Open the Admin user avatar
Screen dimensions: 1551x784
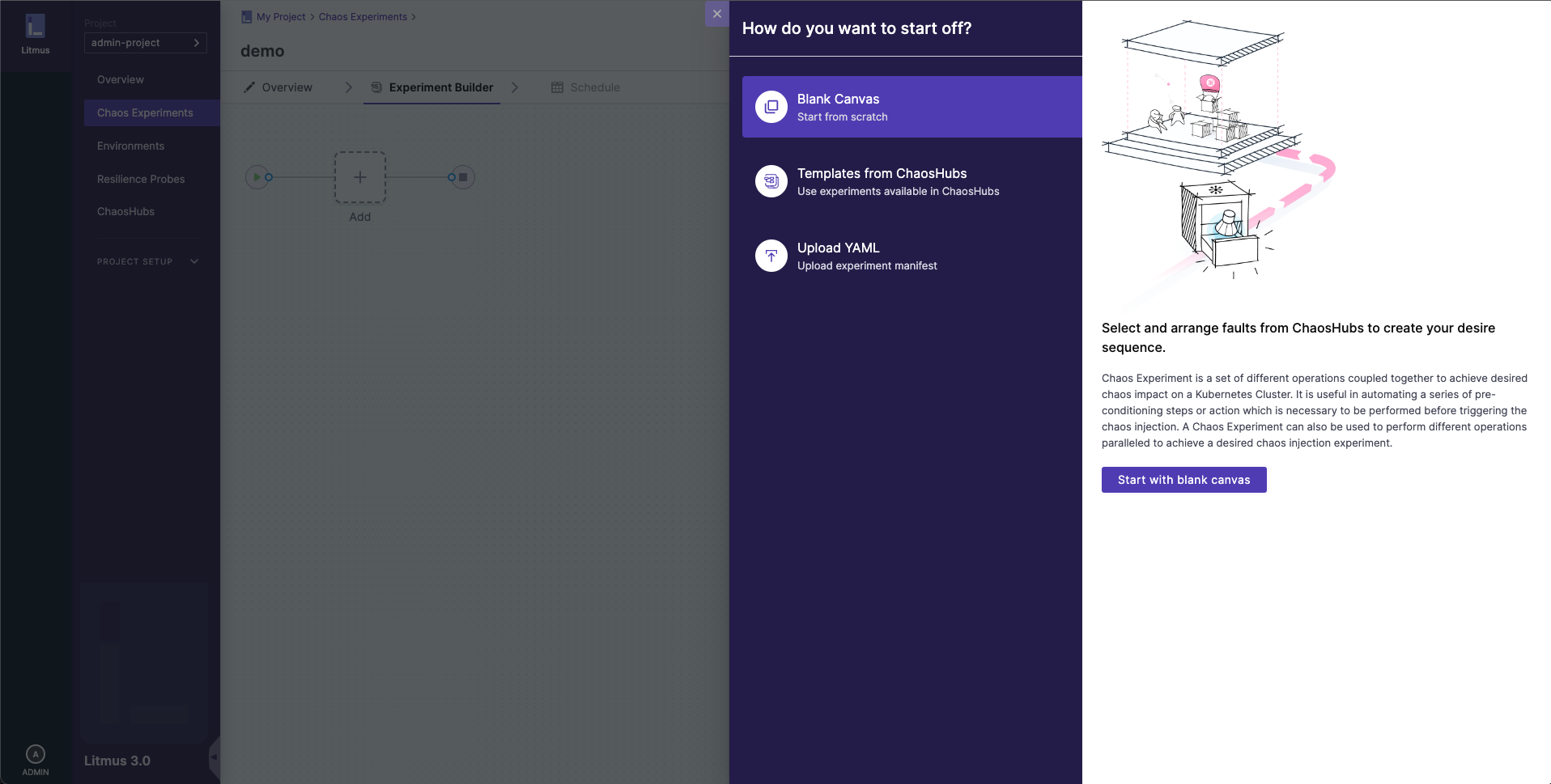pyautogui.click(x=35, y=754)
